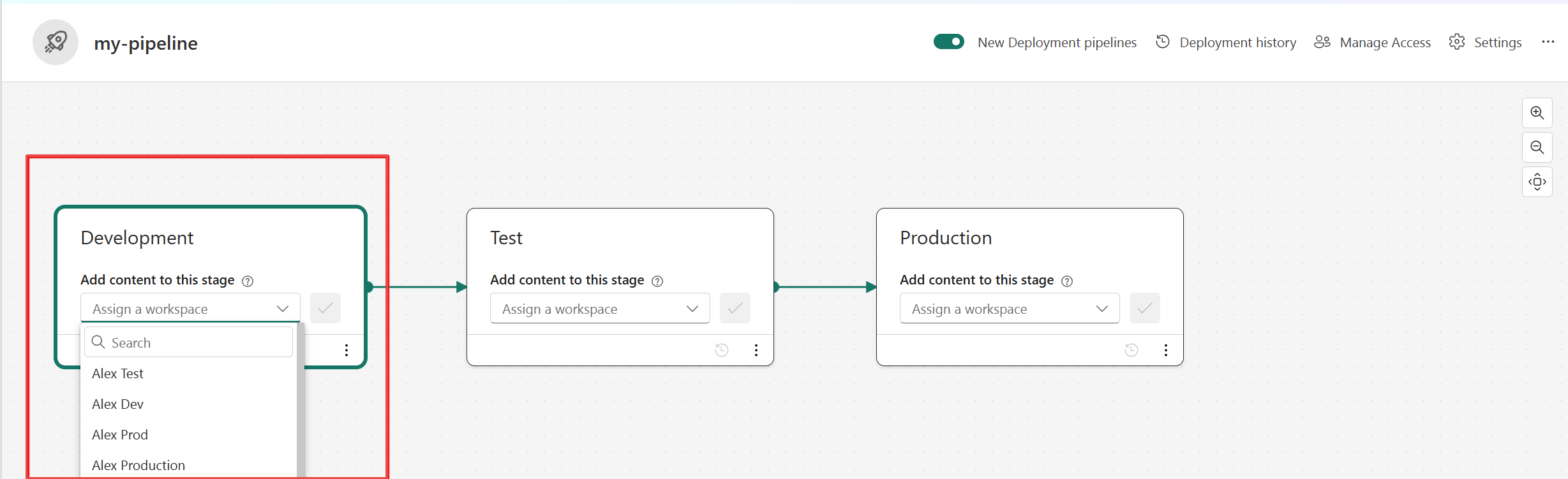Click the fit-to-view canvas icon
1568x479 pixels.
(1537, 182)
